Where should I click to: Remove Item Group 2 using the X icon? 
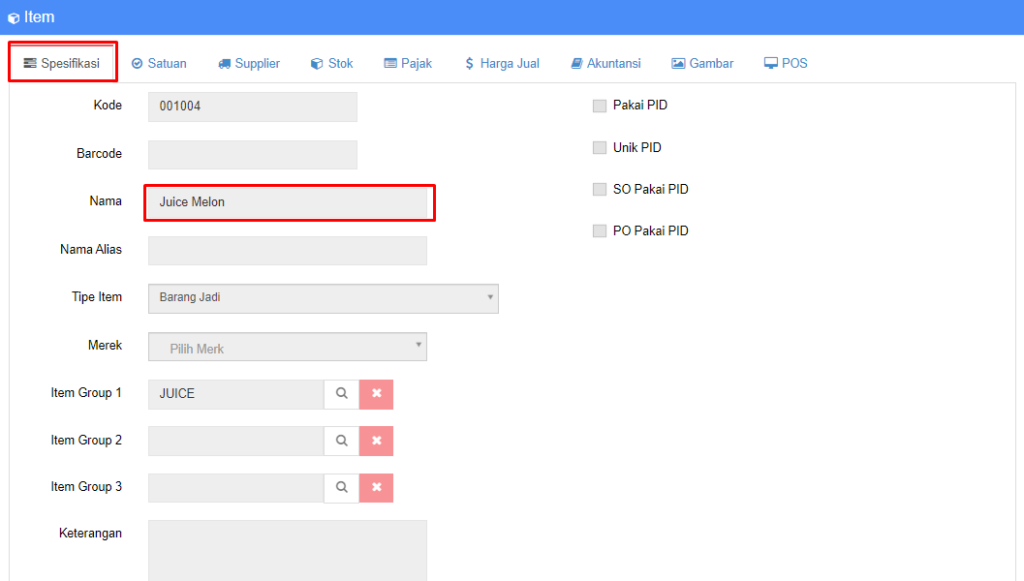pos(377,441)
